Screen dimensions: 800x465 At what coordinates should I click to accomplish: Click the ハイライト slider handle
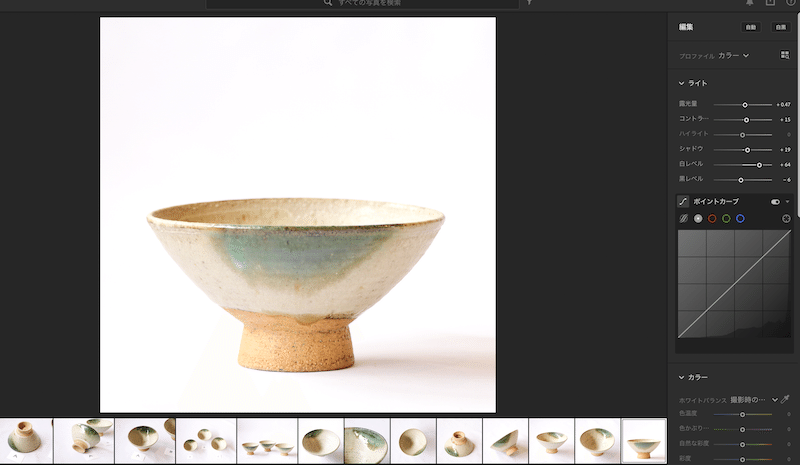742,135
